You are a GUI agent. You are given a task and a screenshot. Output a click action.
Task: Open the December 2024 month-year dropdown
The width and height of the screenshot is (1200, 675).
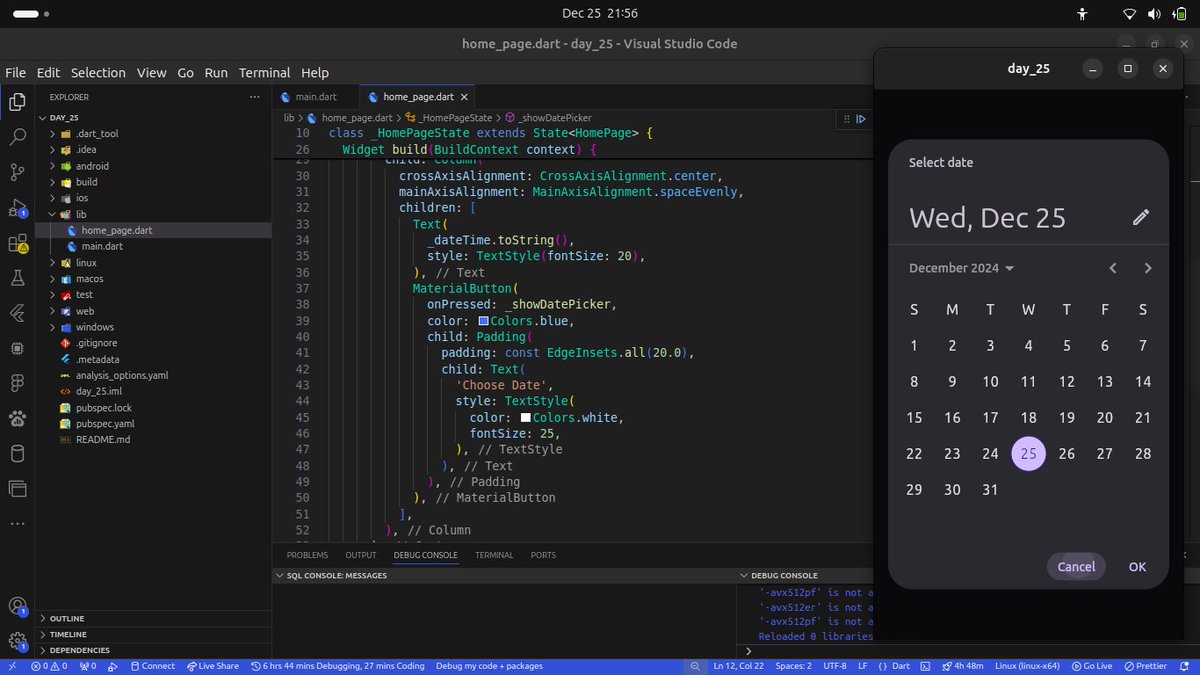pos(961,268)
